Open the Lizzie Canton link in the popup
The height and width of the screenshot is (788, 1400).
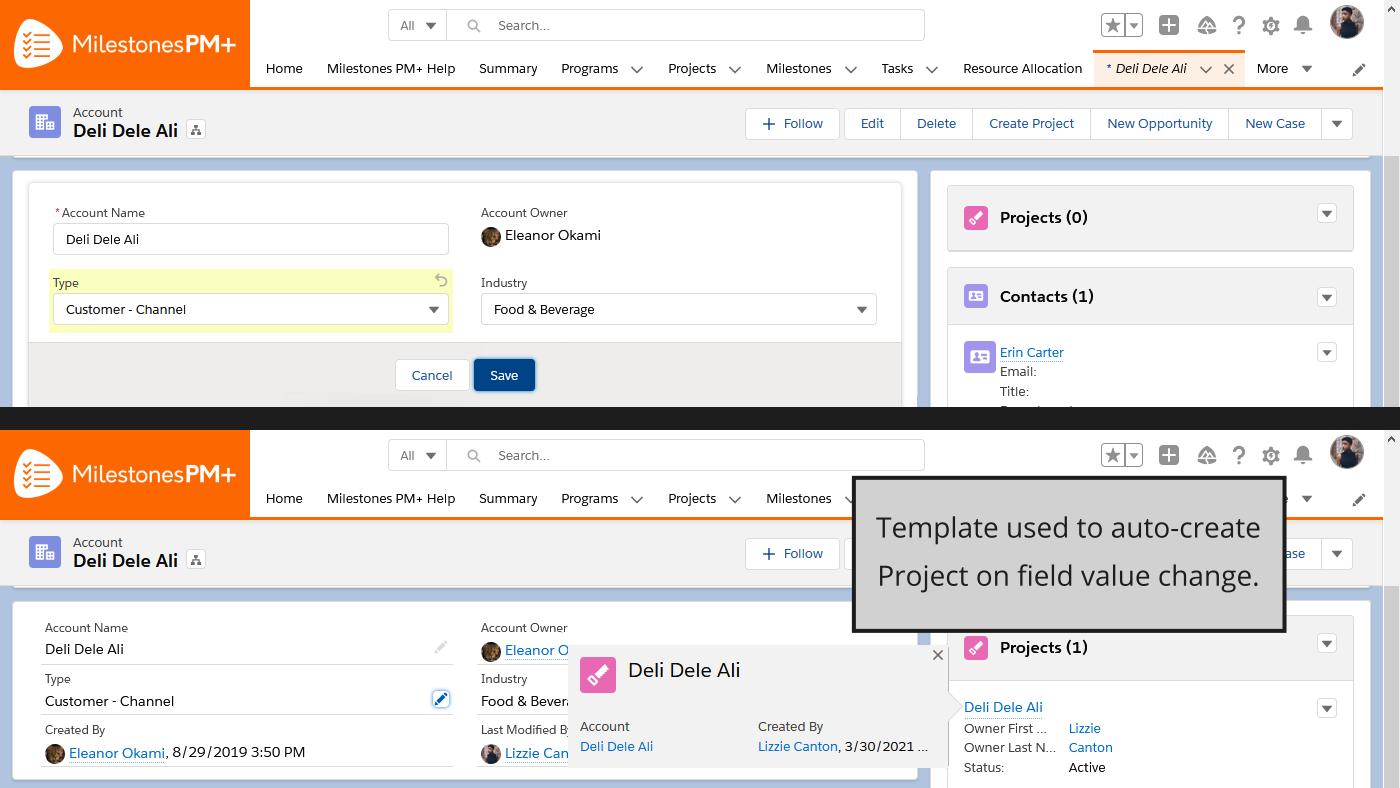(x=797, y=746)
